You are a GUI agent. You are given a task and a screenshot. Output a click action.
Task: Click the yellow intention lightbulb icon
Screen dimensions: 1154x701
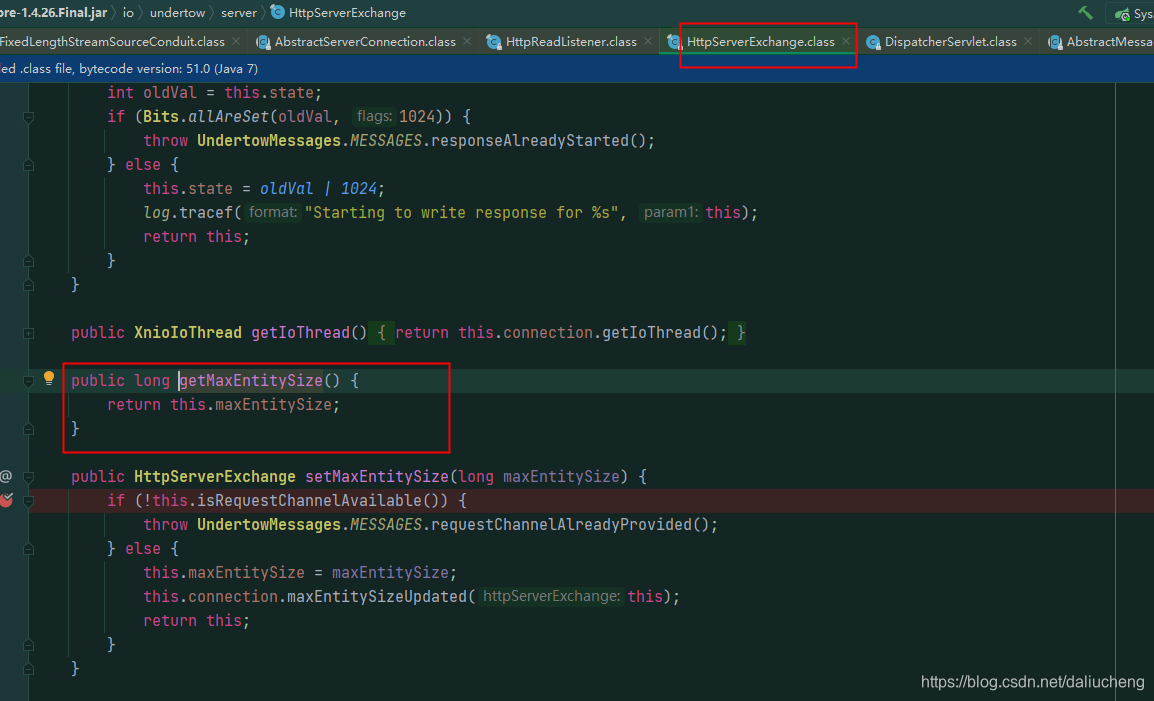tap(49, 378)
